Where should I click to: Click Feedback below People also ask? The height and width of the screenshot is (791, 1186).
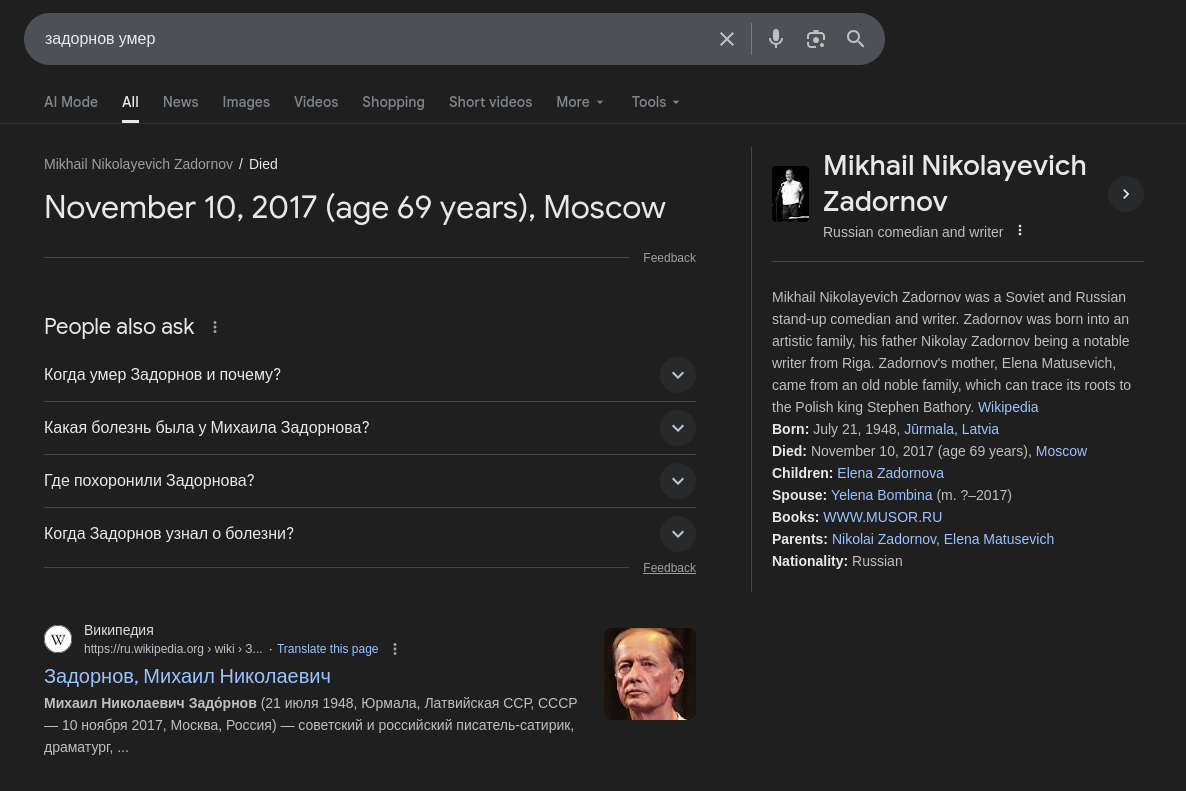tap(669, 568)
